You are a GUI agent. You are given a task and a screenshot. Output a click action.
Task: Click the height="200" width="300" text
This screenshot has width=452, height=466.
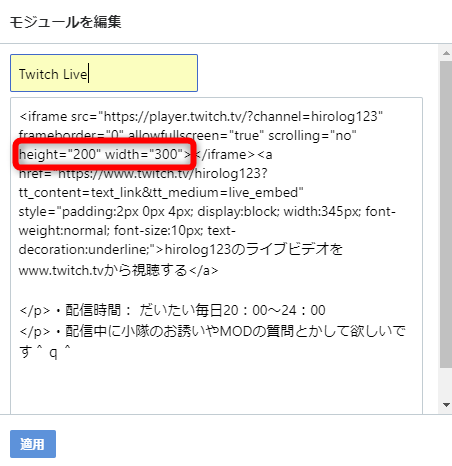pos(105,154)
